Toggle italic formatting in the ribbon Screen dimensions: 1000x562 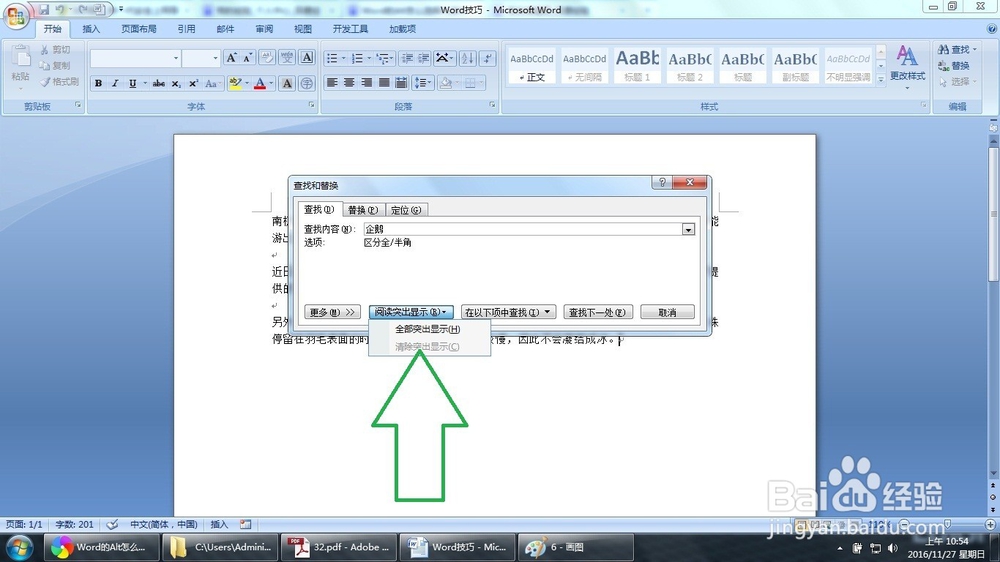[x=115, y=84]
